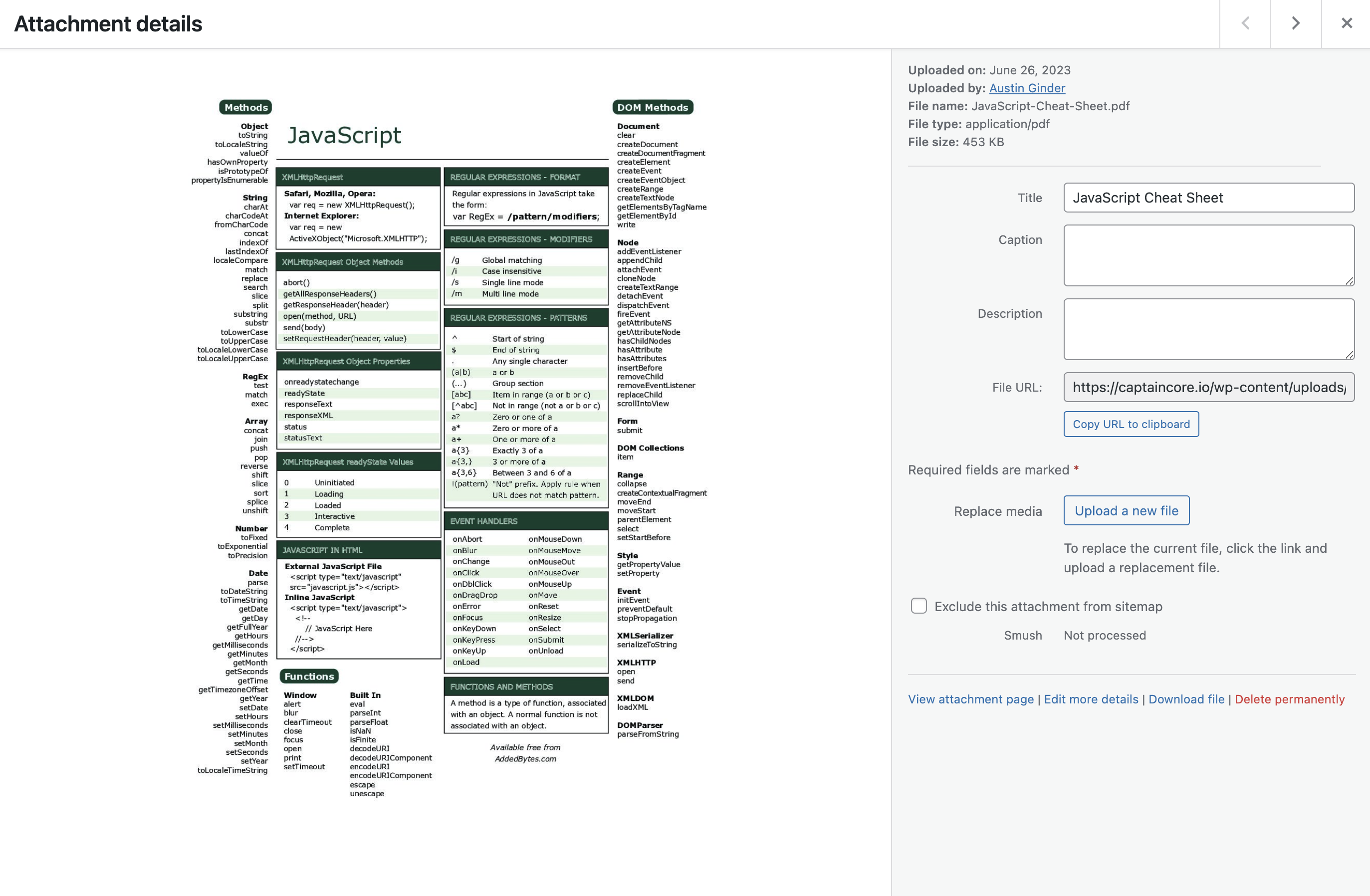1370x896 pixels.
Task: Click the 'Attachment details' heading
Action: tap(108, 23)
